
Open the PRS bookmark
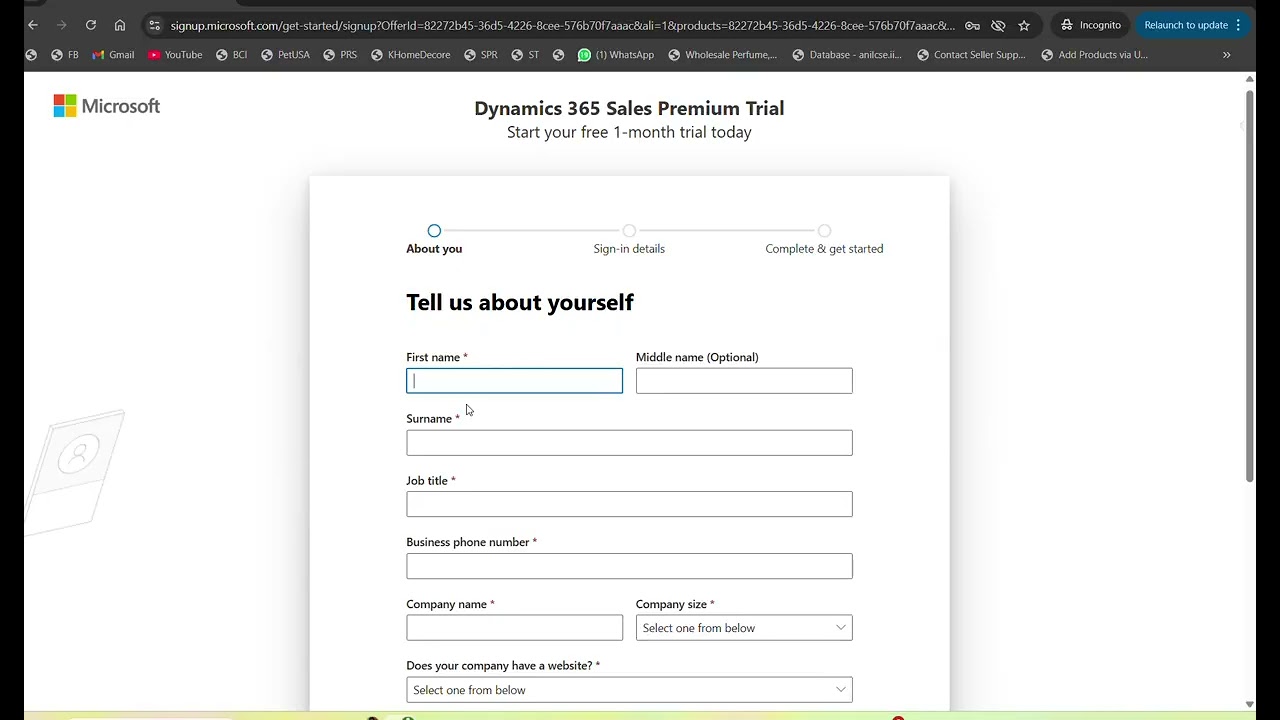click(x=340, y=55)
